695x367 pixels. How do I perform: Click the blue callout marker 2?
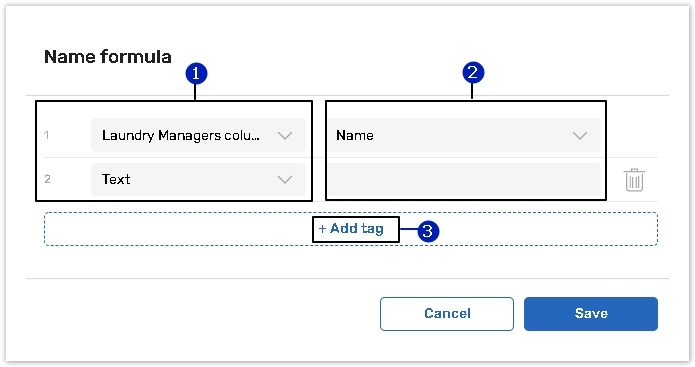pyautogui.click(x=473, y=73)
